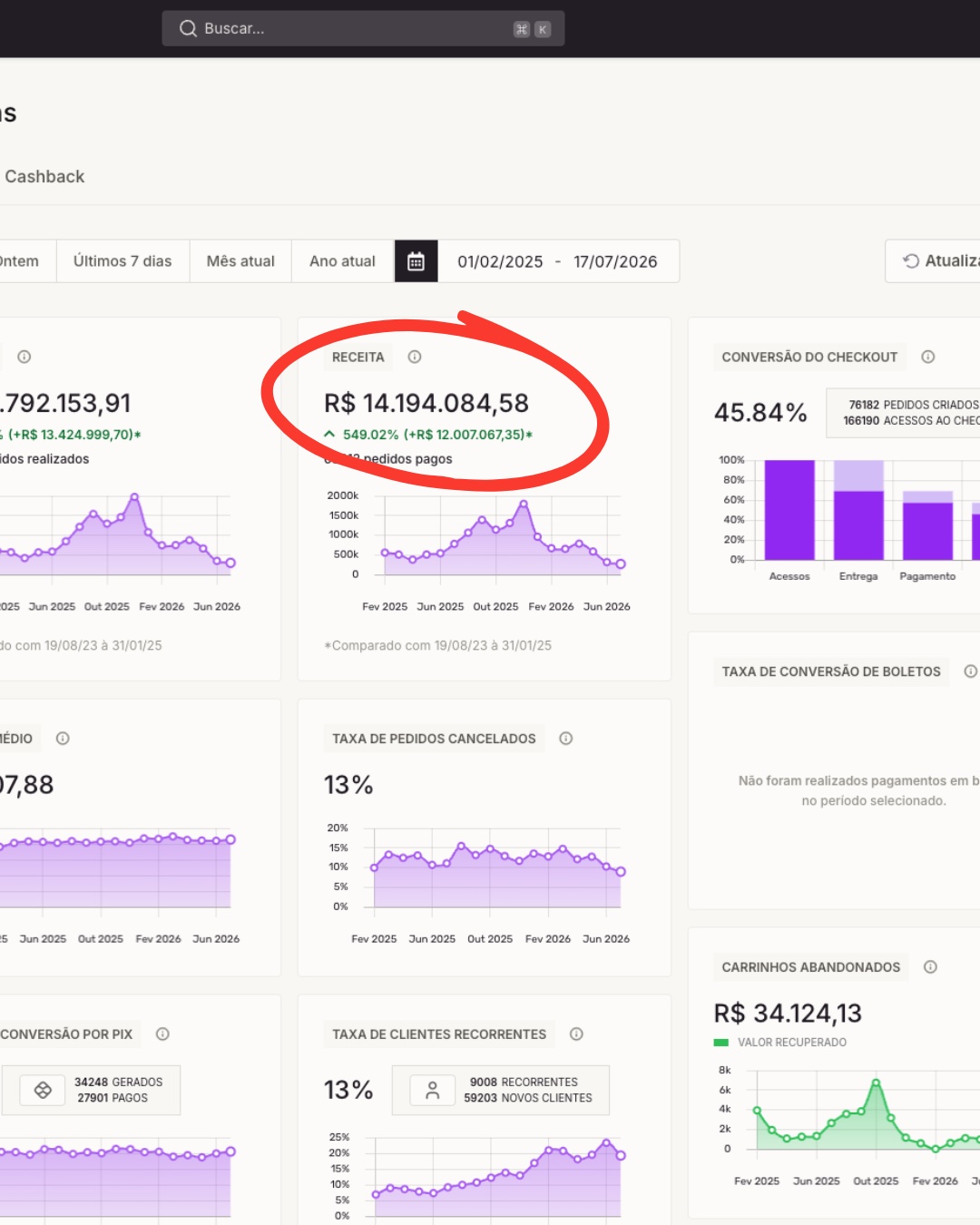Select the Últimos 7 dias filter
Image resolution: width=980 pixels, height=1225 pixels.
point(122,261)
